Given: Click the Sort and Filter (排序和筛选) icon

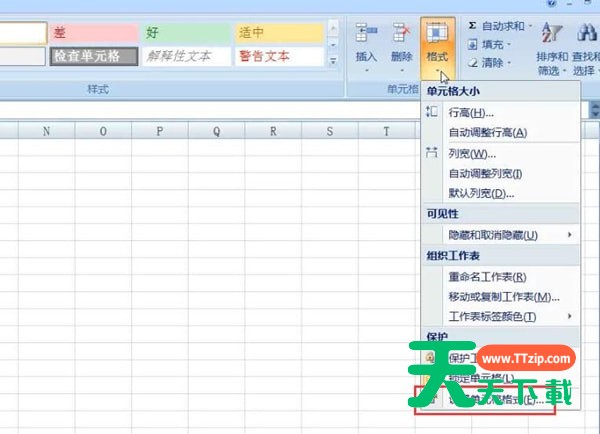Looking at the screenshot, I should click(x=552, y=33).
